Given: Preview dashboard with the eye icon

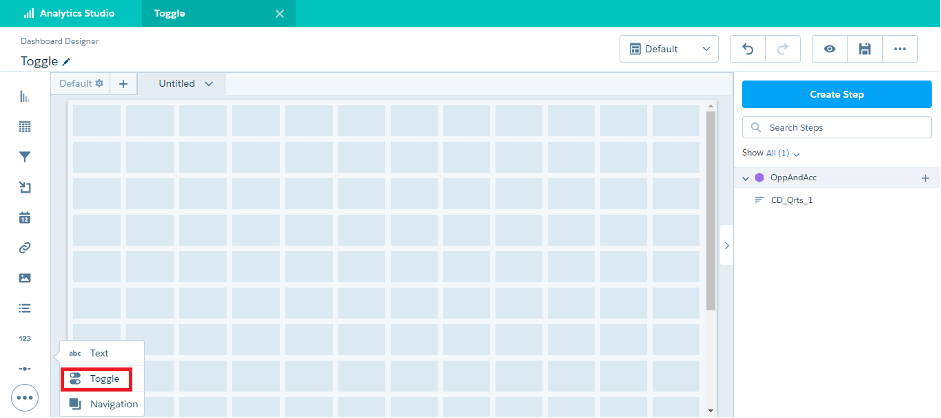Looking at the screenshot, I should coord(829,49).
